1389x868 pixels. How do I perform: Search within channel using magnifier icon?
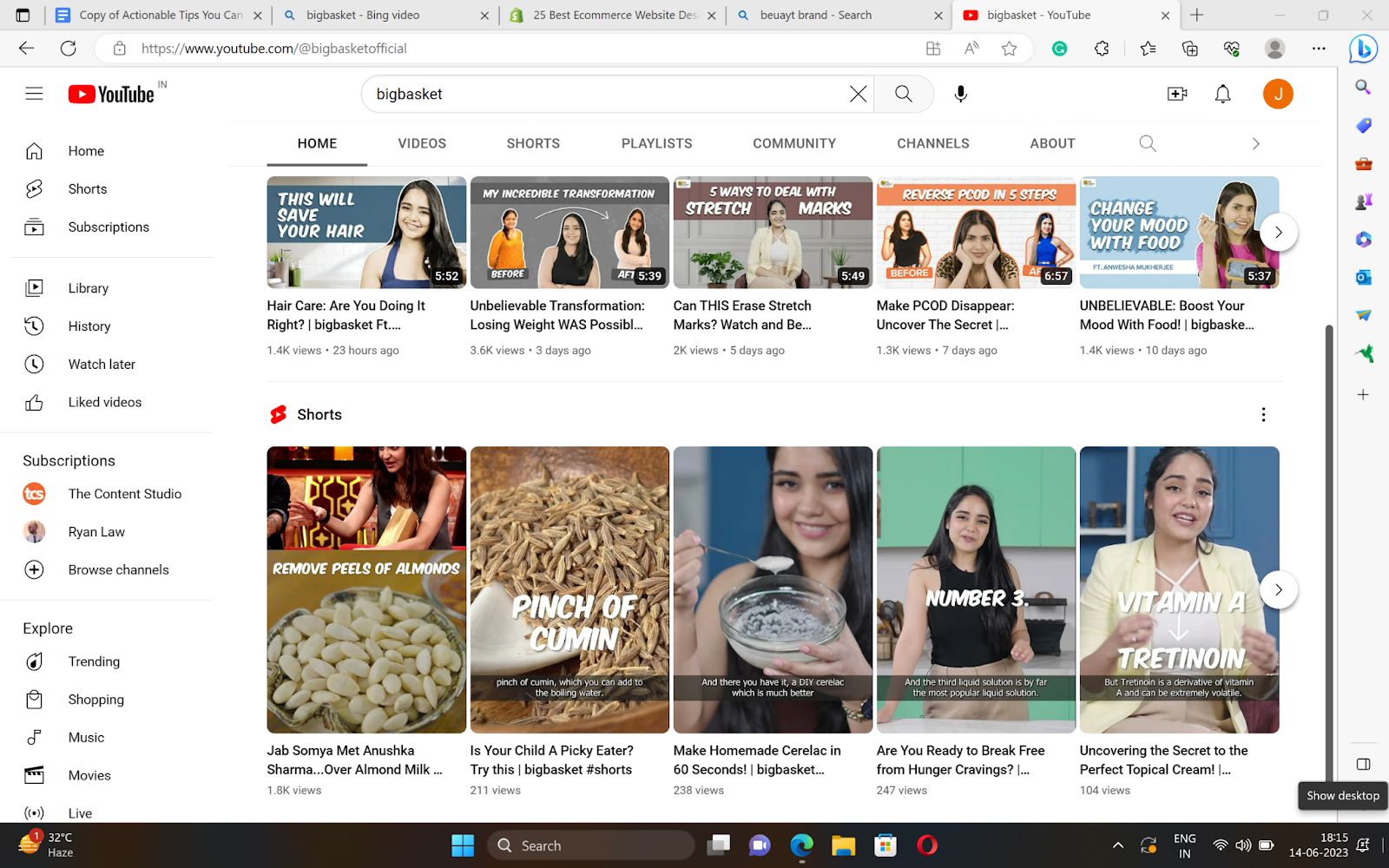point(1148,143)
